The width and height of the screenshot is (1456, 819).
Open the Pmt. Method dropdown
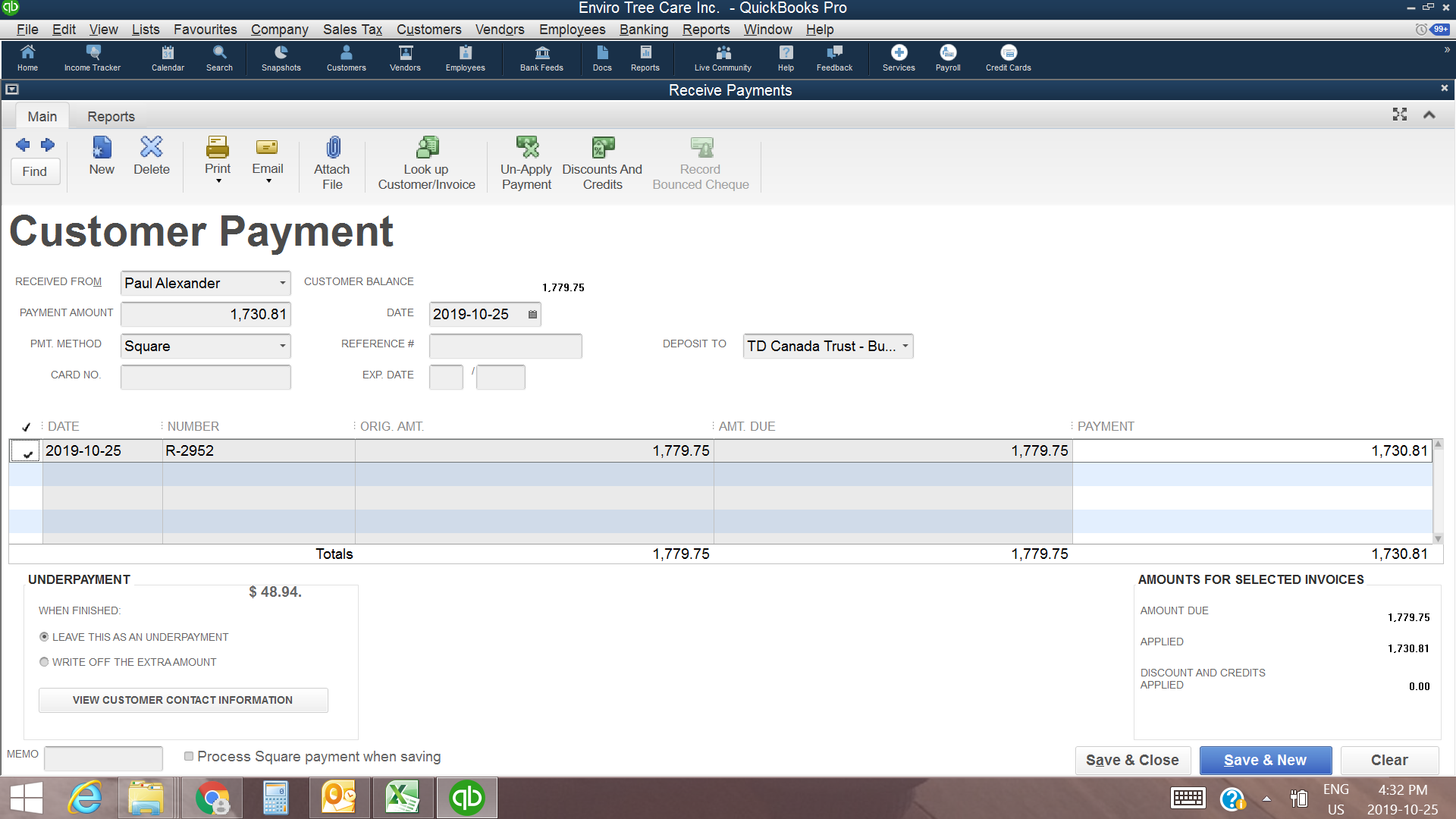tap(282, 347)
